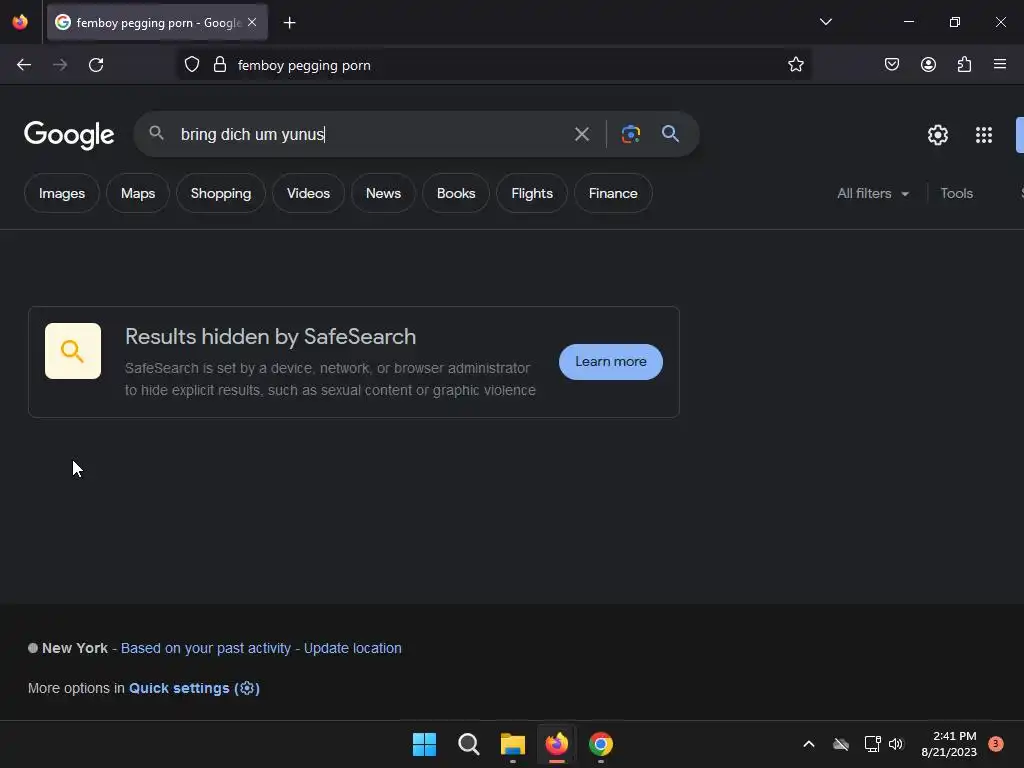Screen dimensions: 1024x768
Task: Bookmark this page with the star
Action: pos(795,65)
